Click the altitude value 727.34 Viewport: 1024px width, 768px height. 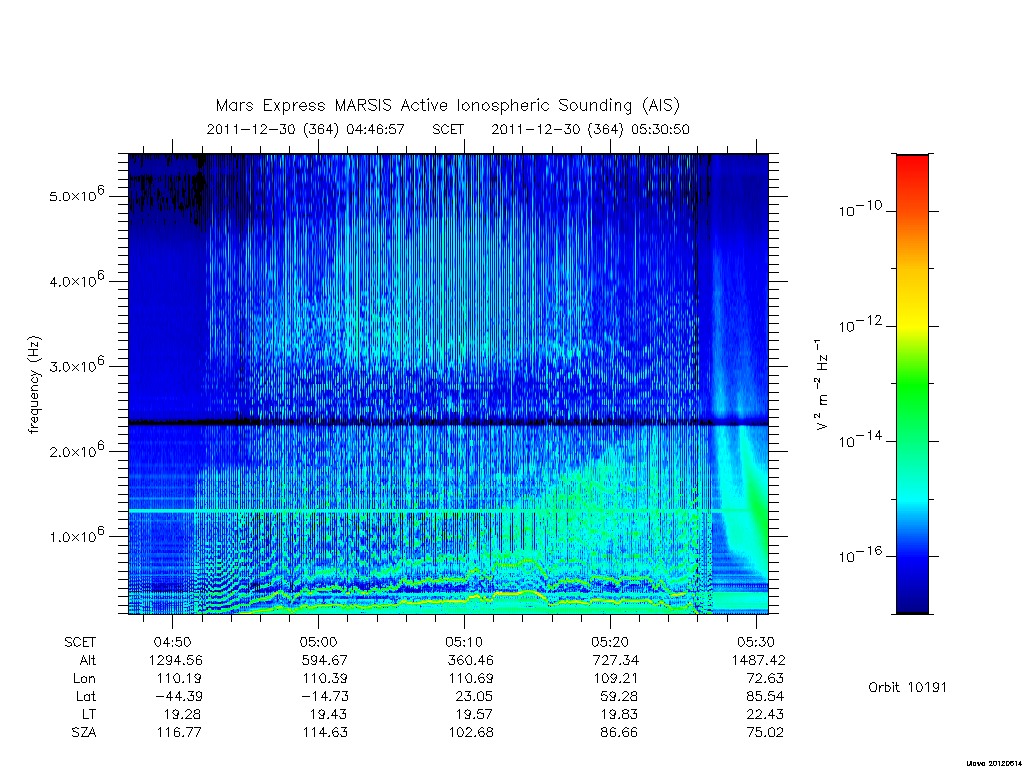[x=616, y=660]
